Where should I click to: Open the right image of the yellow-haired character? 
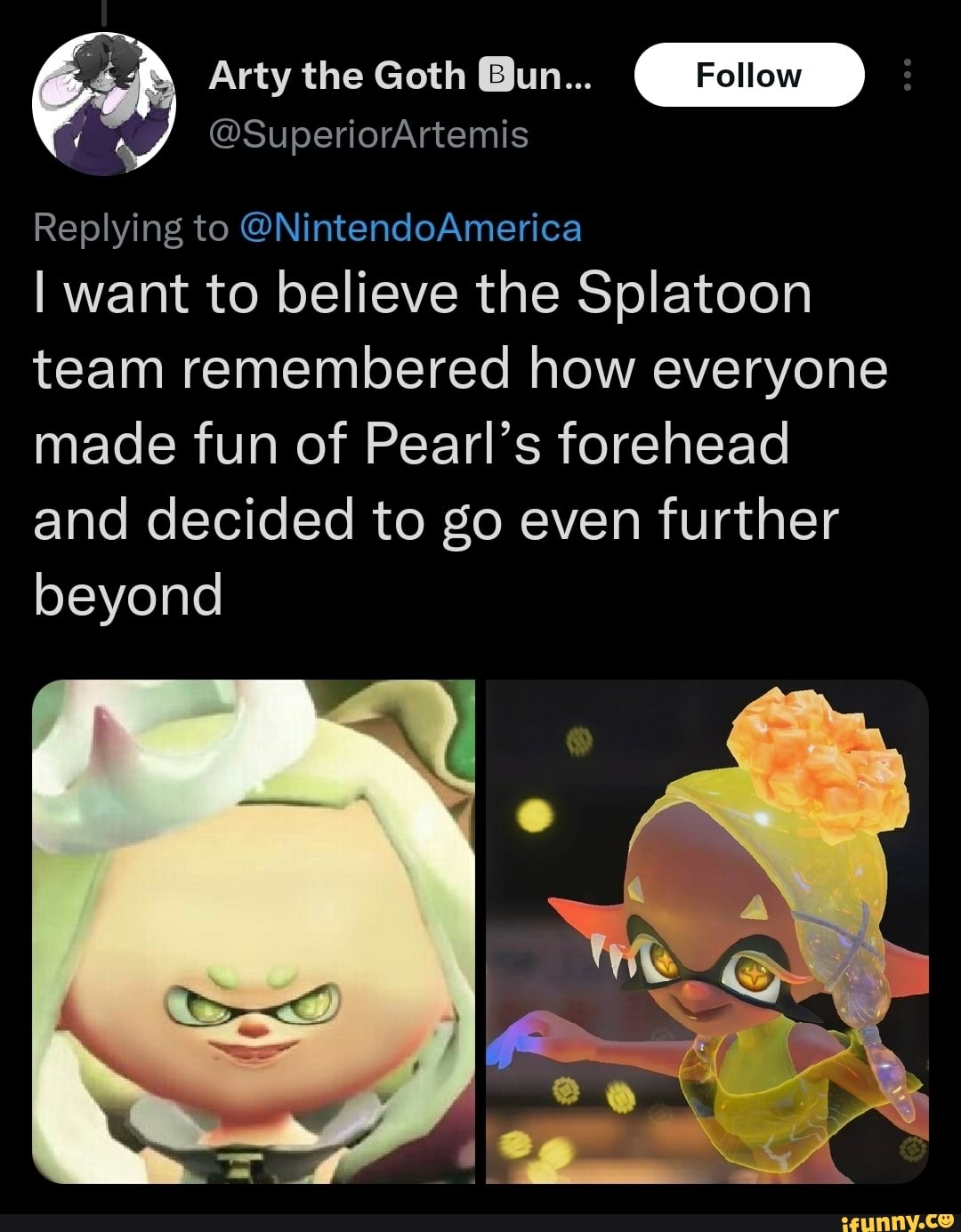[x=707, y=931]
